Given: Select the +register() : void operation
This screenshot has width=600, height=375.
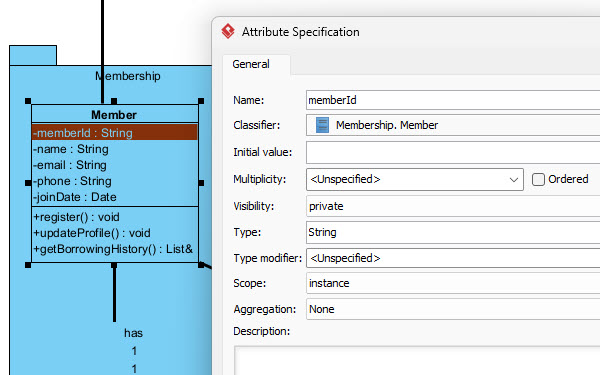Looking at the screenshot, I should [77, 217].
